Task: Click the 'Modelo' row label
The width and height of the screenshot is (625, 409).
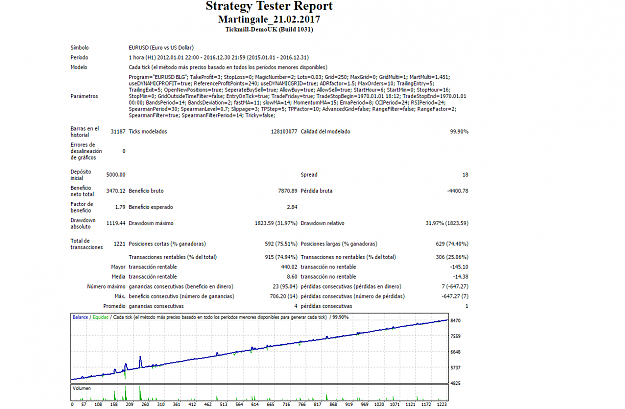Action: (x=79, y=67)
